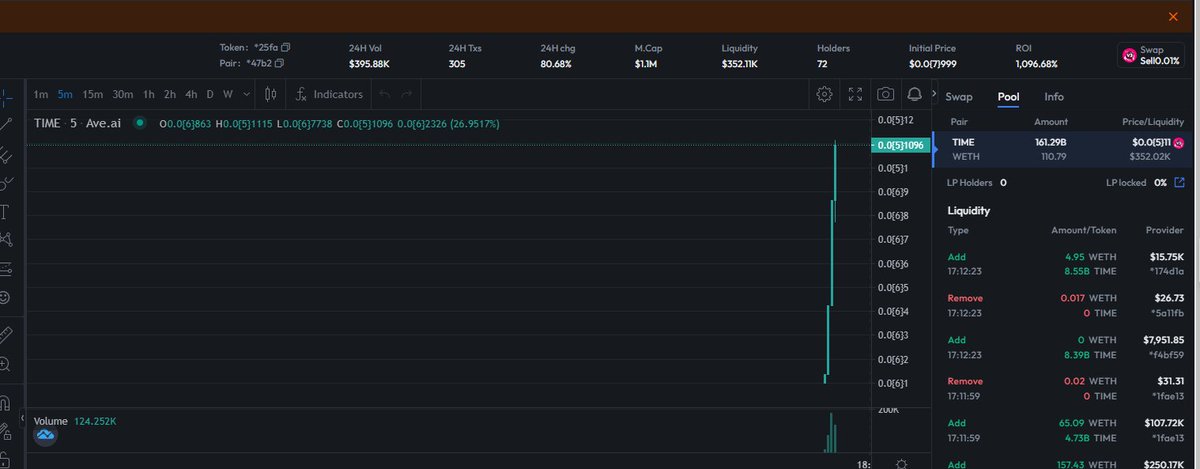Image resolution: width=1200 pixels, height=469 pixels.
Task: Open price alert bell
Action: coord(914,94)
